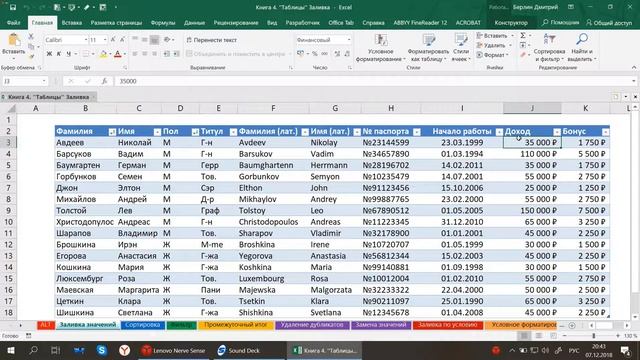640x360 pixels.
Task: Switch to the Промежуточный итог sheet tab
Action: [x=236, y=325]
